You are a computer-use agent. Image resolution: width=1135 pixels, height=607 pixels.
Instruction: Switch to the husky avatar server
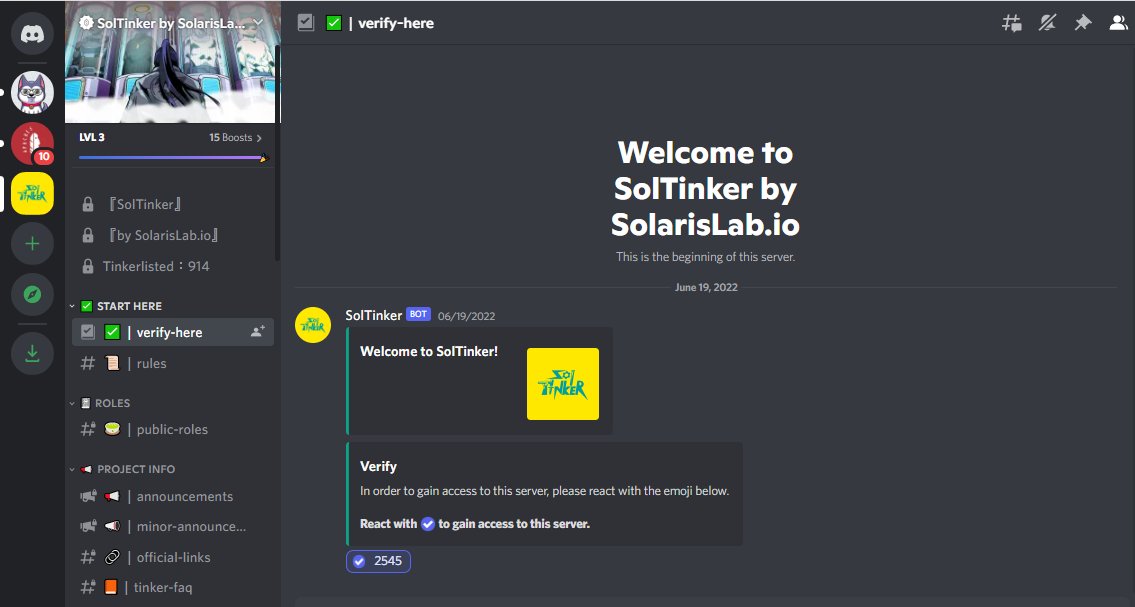pyautogui.click(x=32, y=92)
